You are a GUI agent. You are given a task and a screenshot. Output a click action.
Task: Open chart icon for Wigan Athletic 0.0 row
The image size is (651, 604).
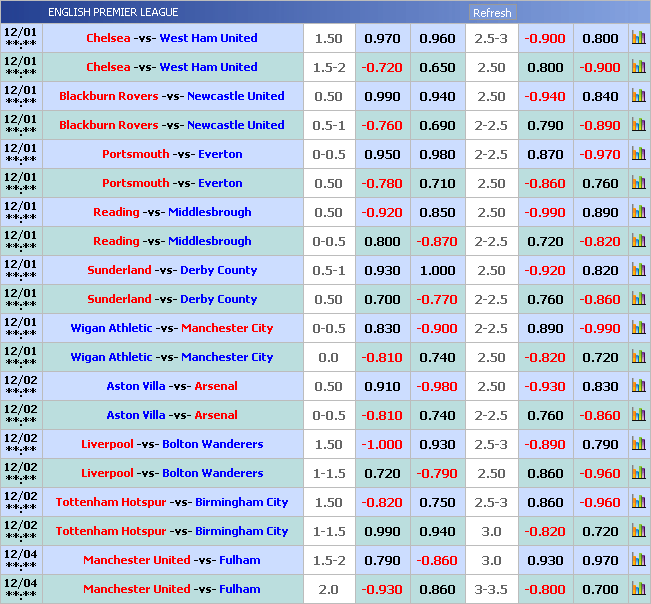click(638, 358)
